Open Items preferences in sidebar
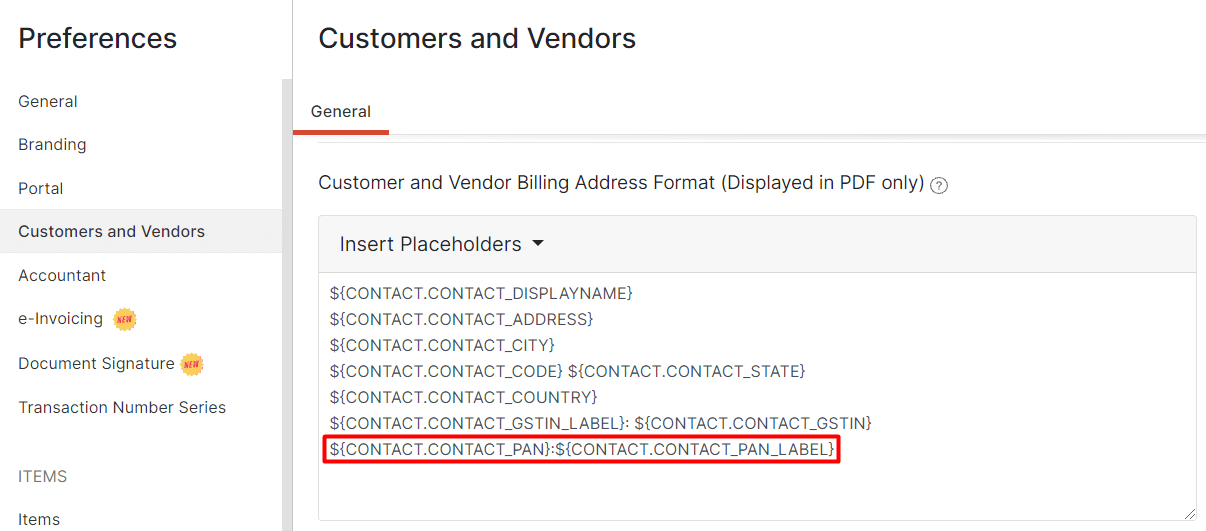 pyautogui.click(x=39, y=519)
